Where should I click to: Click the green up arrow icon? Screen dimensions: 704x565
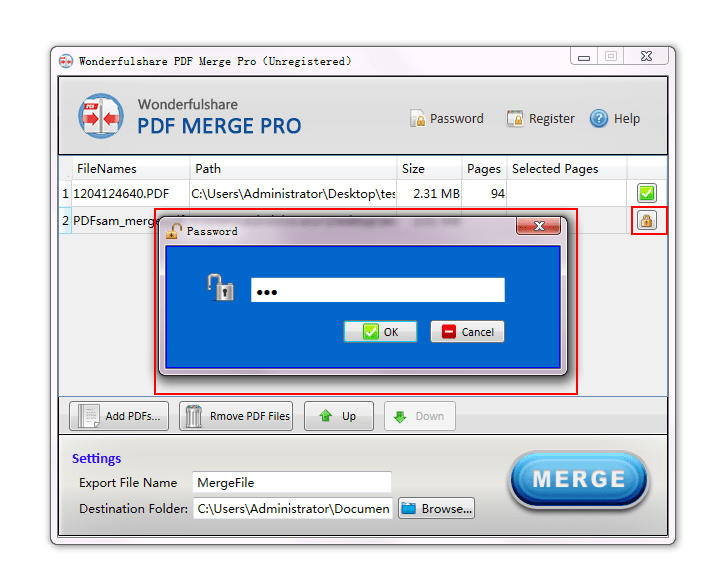point(326,416)
